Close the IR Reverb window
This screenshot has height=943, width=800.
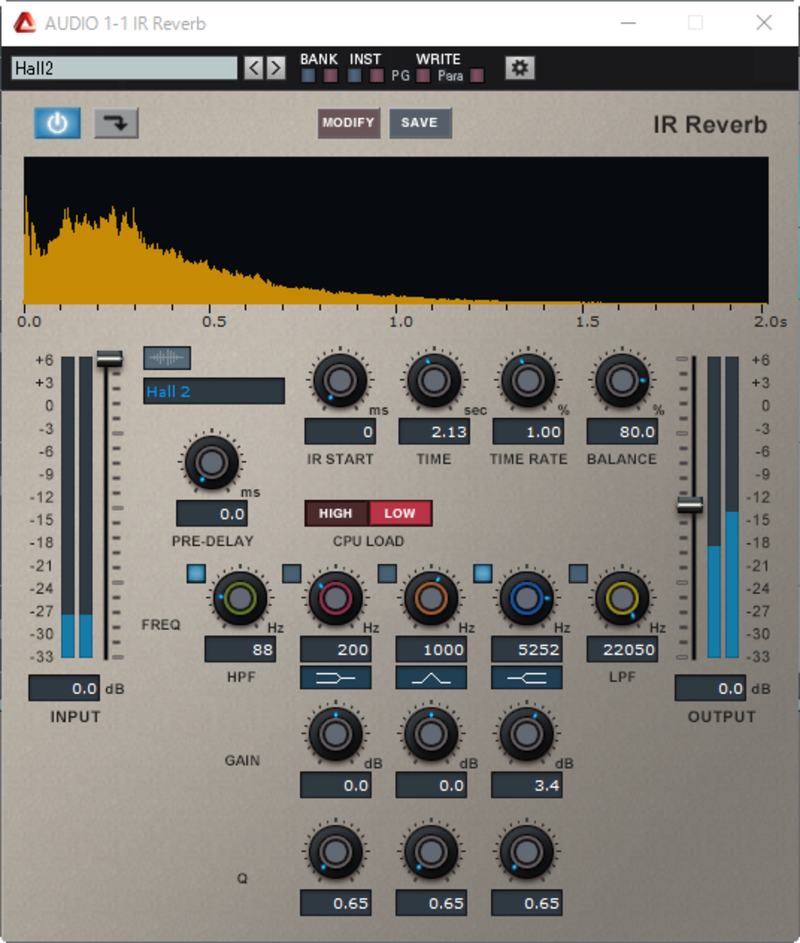tap(764, 23)
